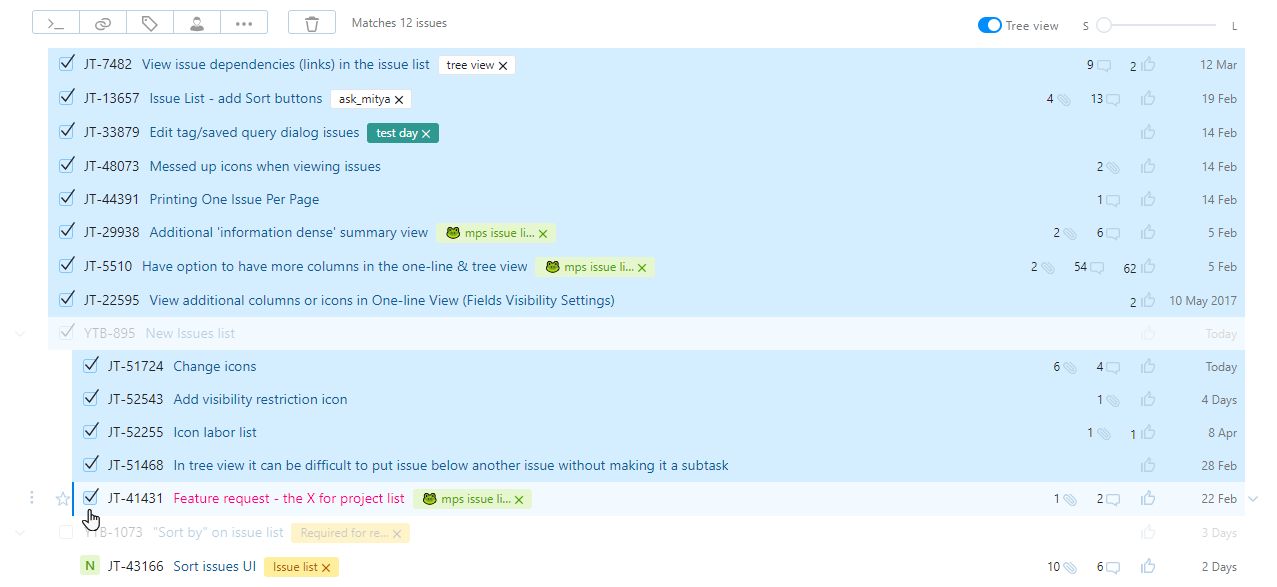Remove the 'test day' tag
Viewport: 1277px width, 587px height.
(x=426, y=134)
